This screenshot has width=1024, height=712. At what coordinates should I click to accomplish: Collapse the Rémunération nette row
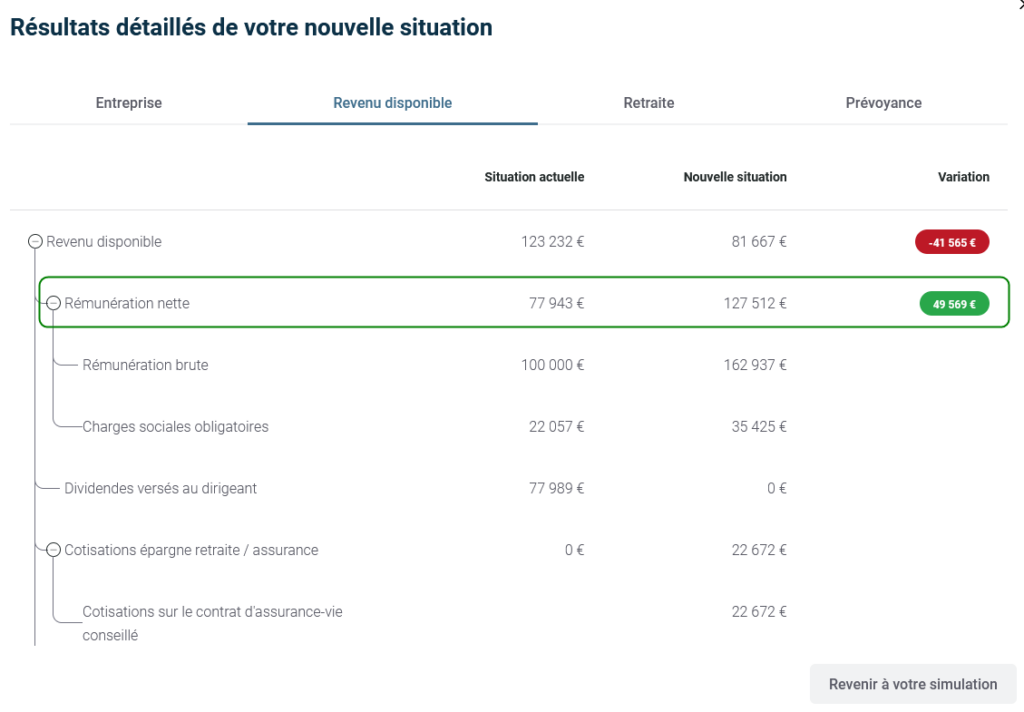(54, 303)
